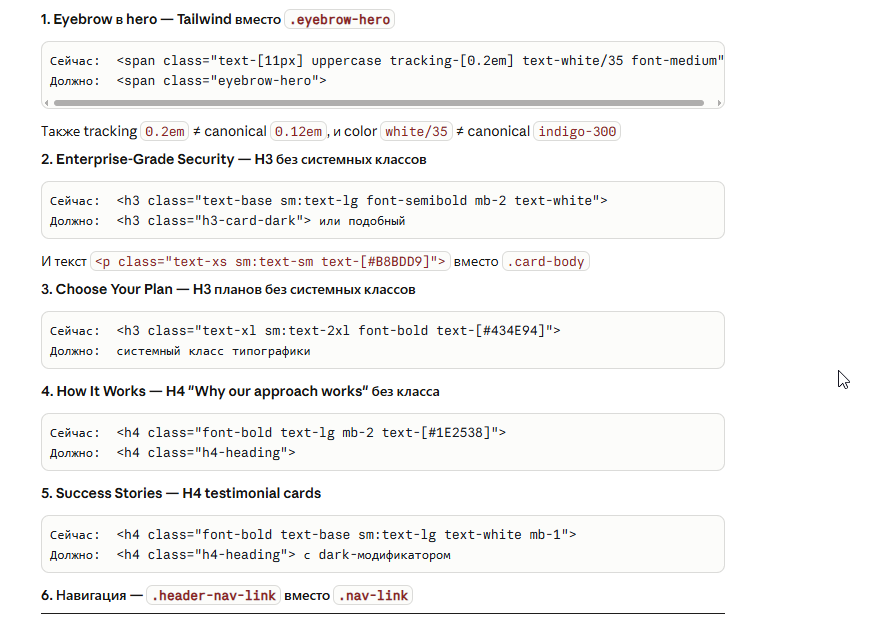
Task: Click the horizontal scrollbar thumb under eyebrow code
Action: (x=379, y=102)
